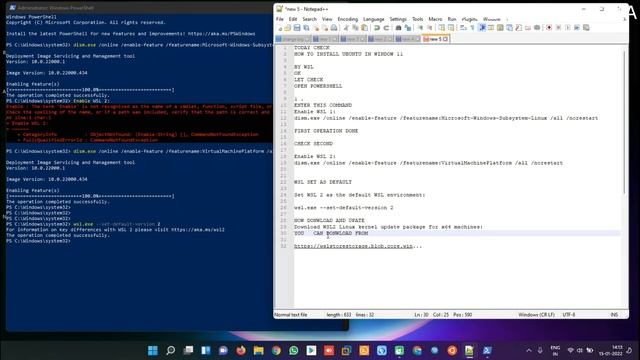The image size is (640, 360).
Task: Open the Function List toolbar icon
Action: [x=518, y=28]
